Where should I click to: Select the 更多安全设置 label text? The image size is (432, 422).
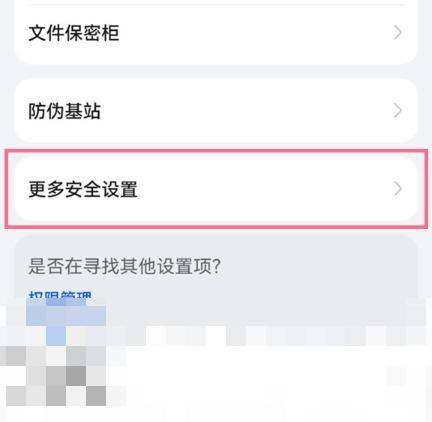83,189
